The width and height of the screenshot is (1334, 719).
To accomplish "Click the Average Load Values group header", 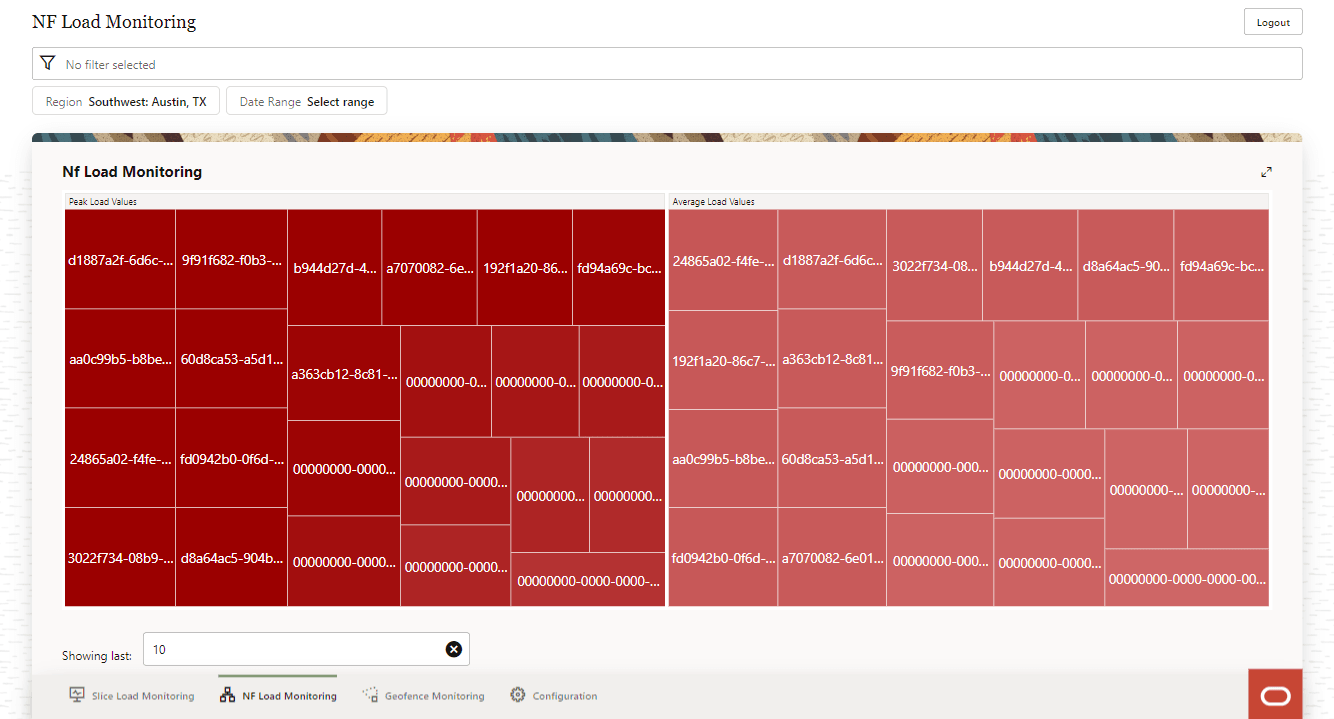I will (x=969, y=201).
